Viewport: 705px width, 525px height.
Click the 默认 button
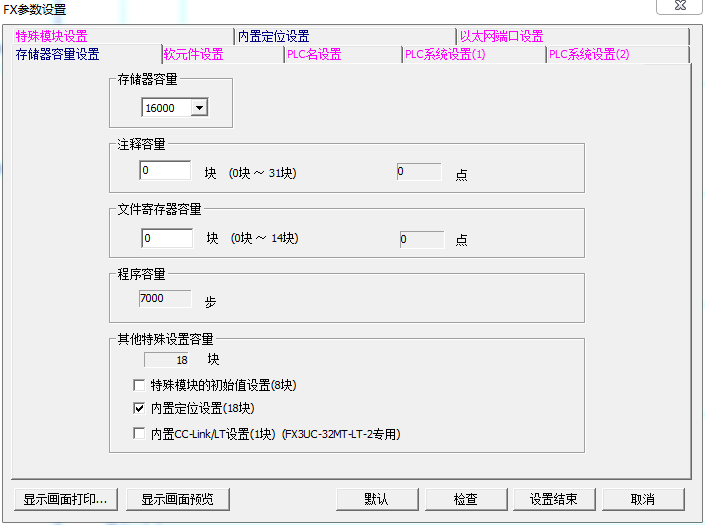point(376,499)
